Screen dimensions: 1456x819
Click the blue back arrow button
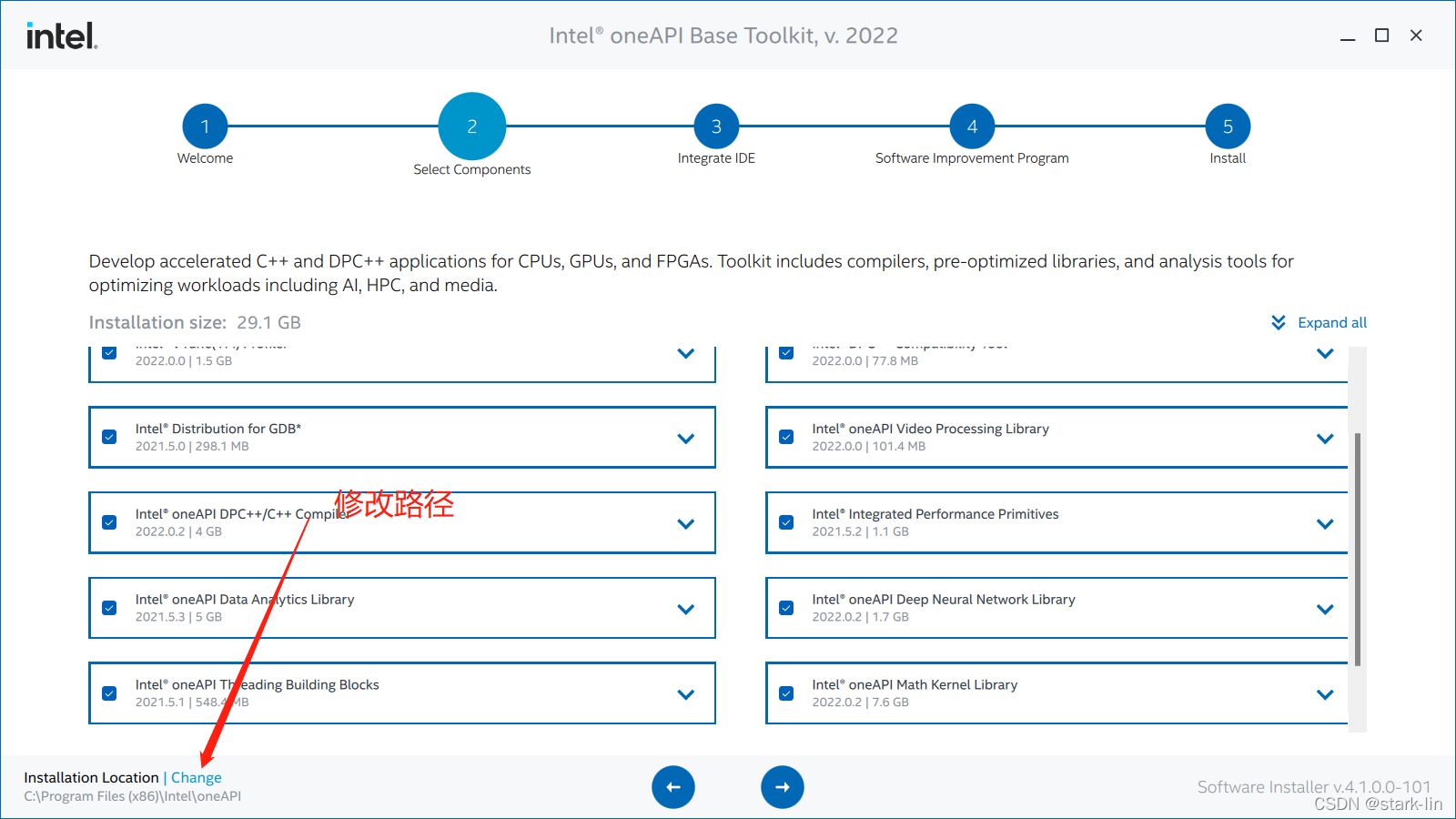point(673,786)
